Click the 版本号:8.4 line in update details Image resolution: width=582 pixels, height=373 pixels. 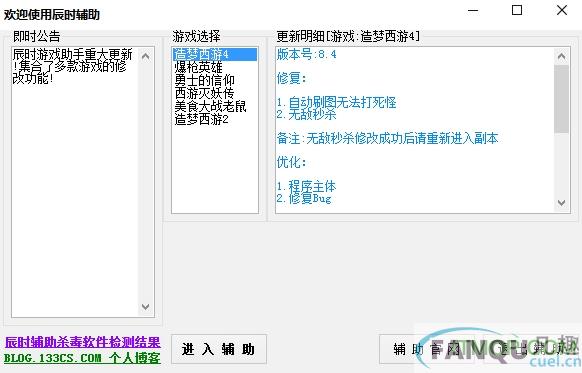(307, 55)
